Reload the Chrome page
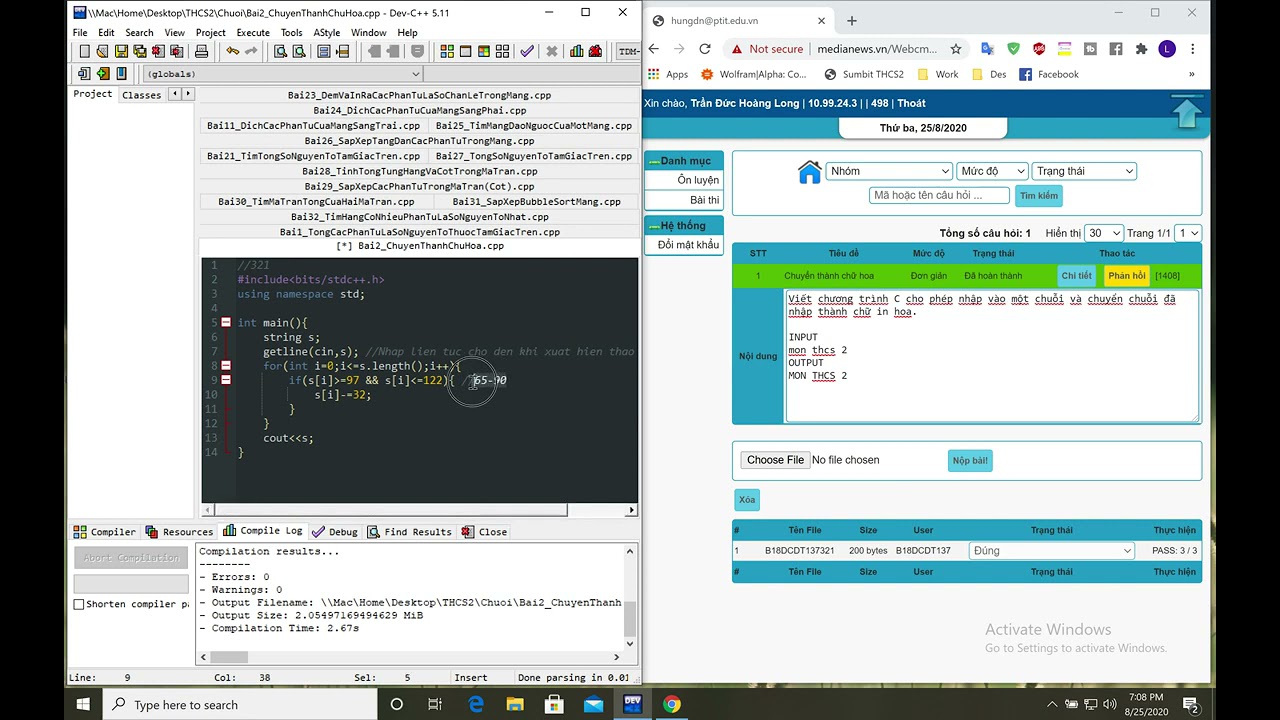Image resolution: width=1280 pixels, height=720 pixels. pos(705,49)
